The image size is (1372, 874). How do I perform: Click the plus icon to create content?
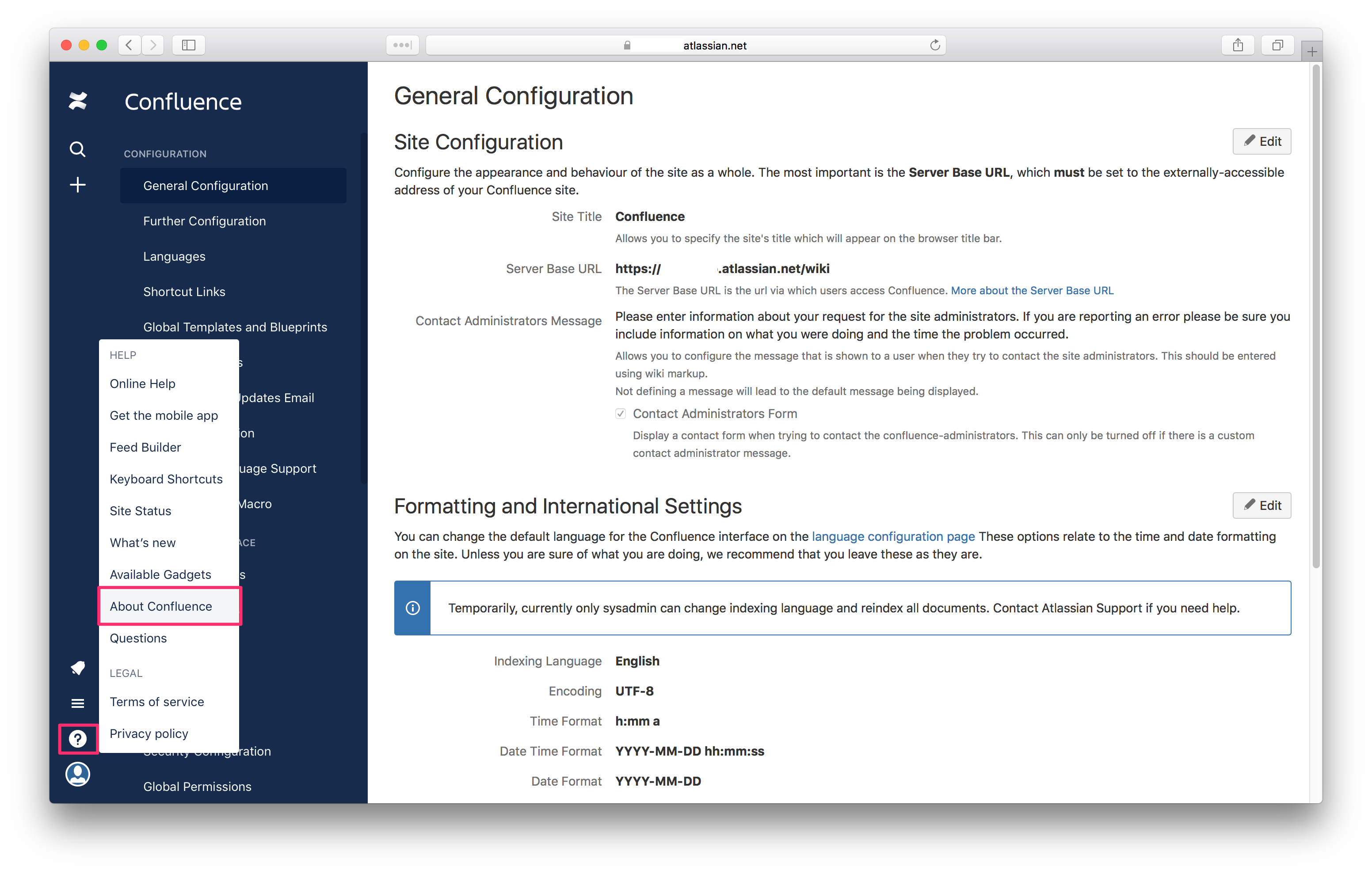tap(77, 184)
